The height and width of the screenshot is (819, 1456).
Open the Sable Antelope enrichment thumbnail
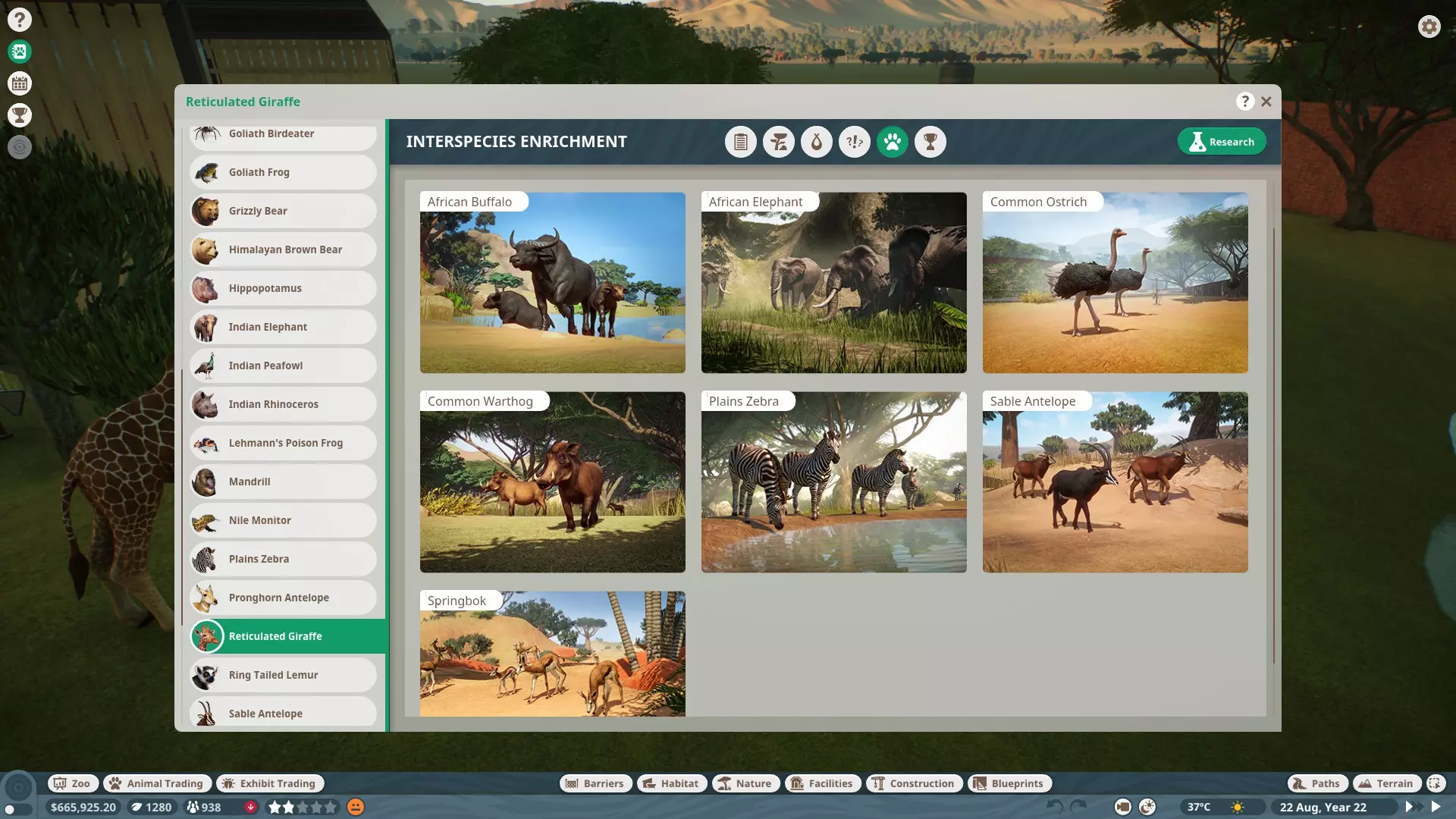1115,482
